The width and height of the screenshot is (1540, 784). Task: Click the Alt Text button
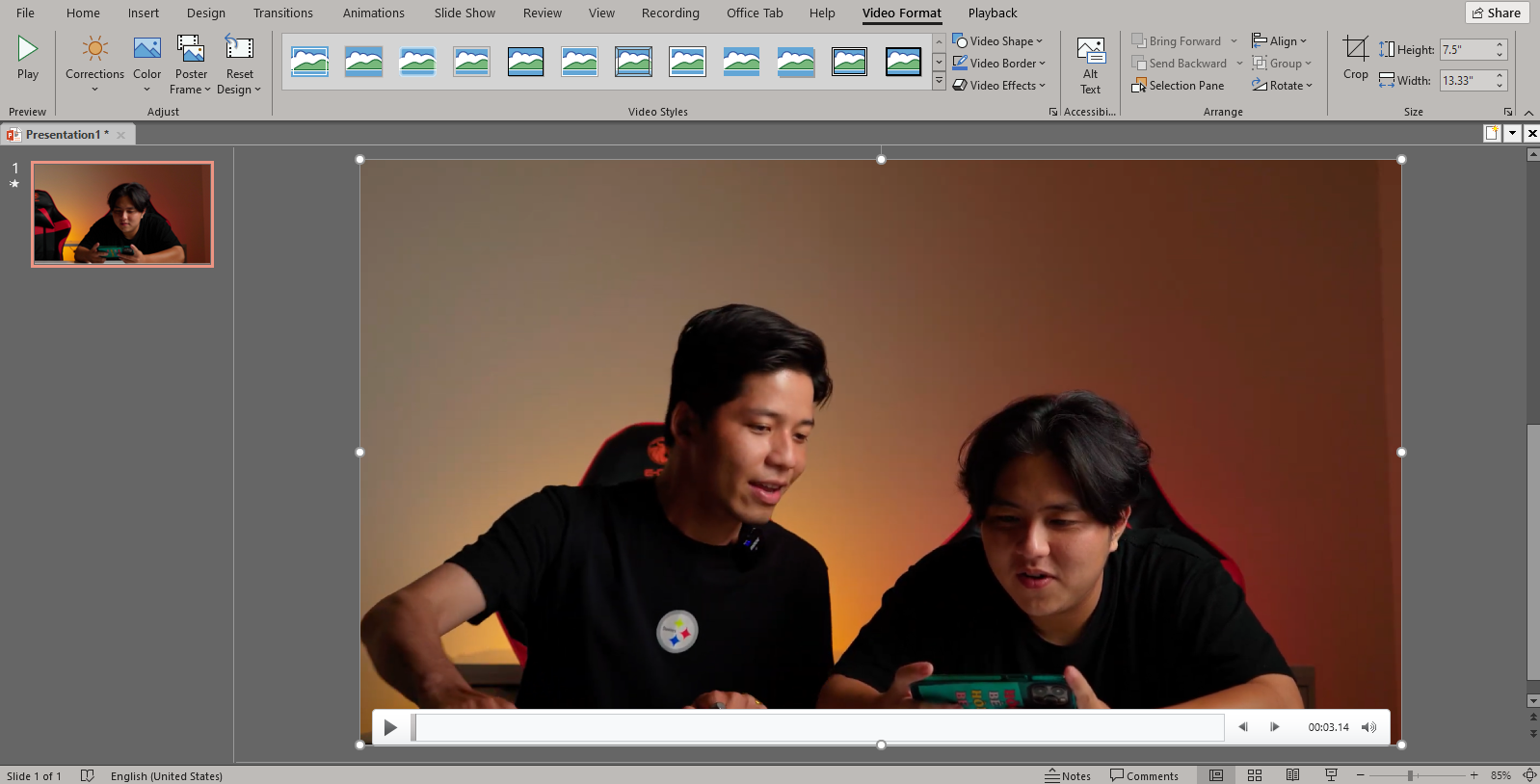tap(1090, 65)
